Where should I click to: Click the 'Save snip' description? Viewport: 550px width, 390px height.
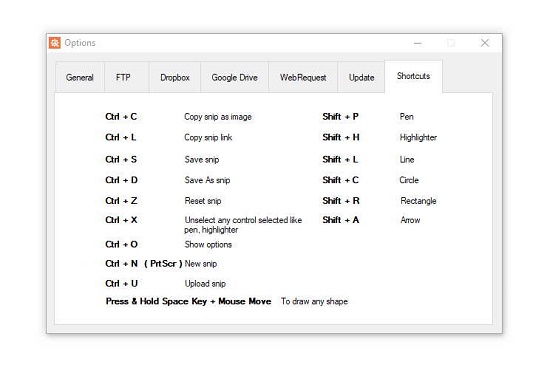(202, 160)
